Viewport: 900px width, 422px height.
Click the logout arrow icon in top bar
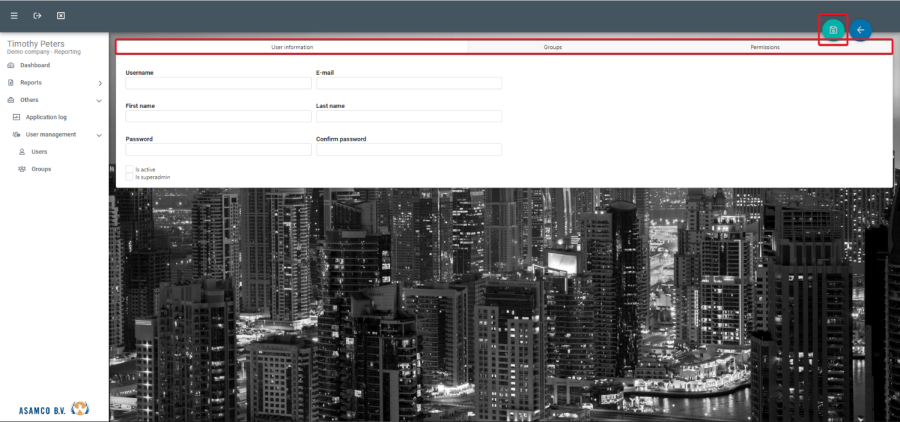click(x=37, y=16)
